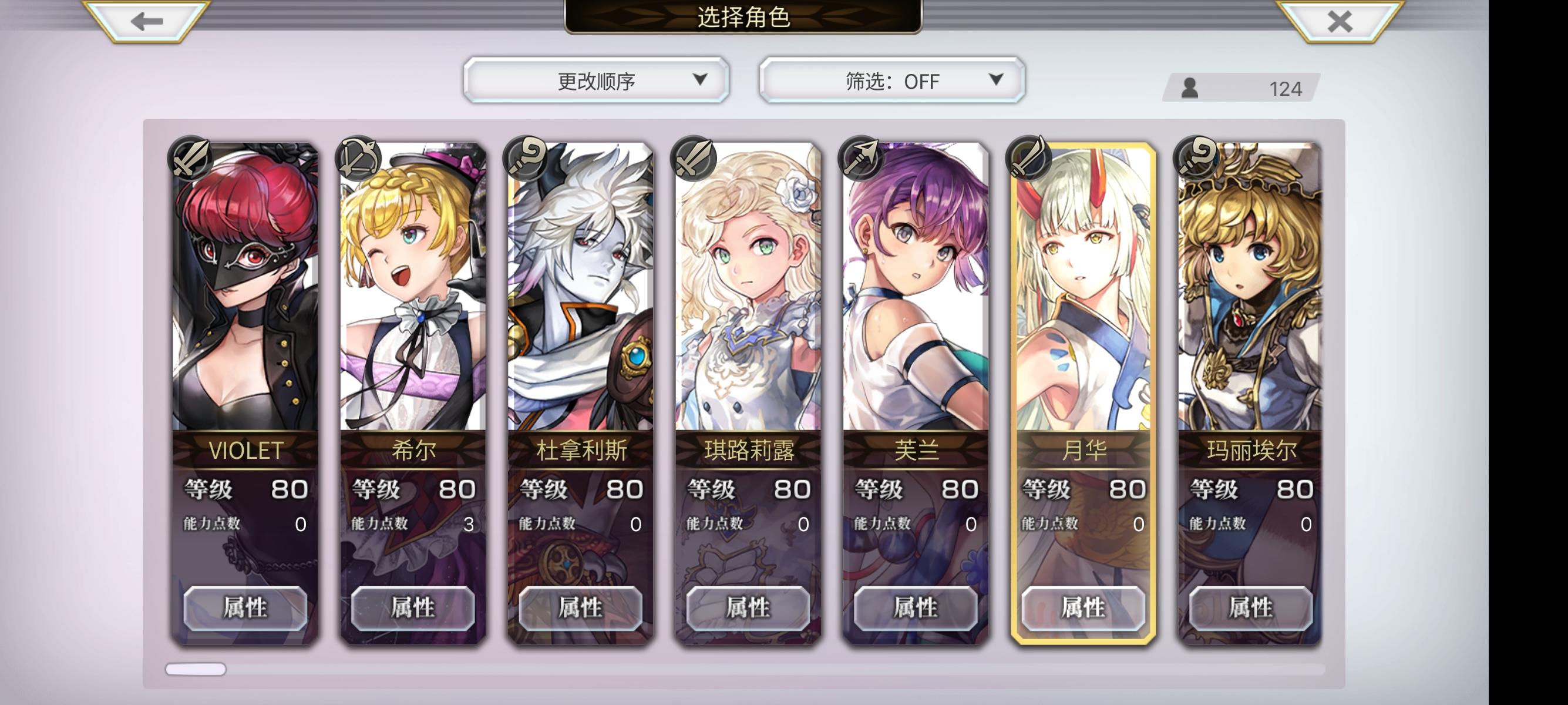Expand the 筛选：OFF filter dropdown

coord(891,80)
